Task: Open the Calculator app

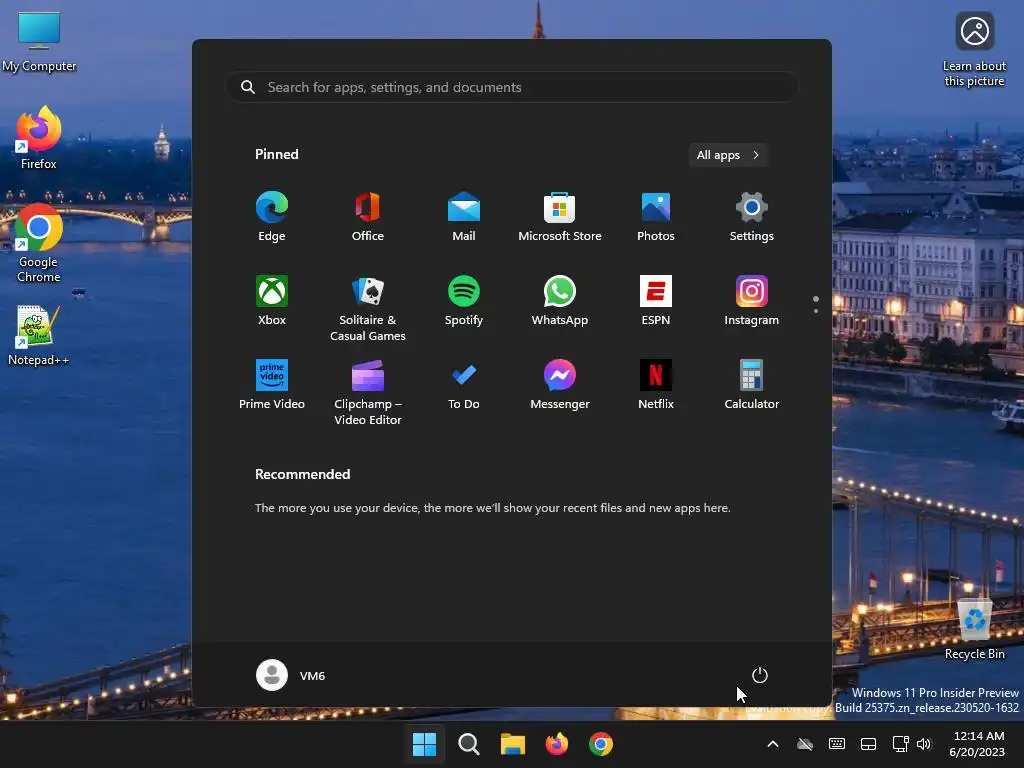Action: [x=752, y=385]
